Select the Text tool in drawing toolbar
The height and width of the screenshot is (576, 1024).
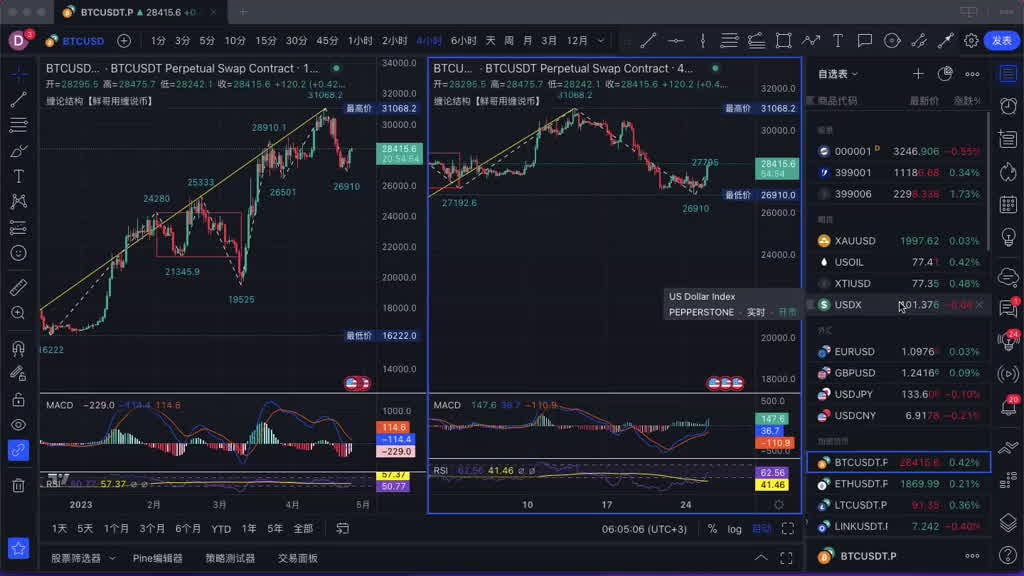(18, 176)
